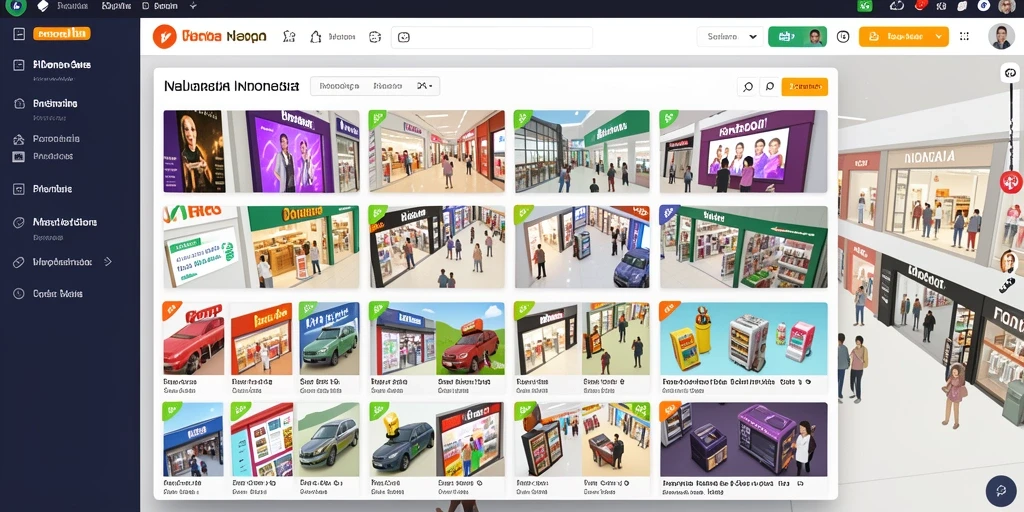Select the second tab in the panel's segmented control

coord(388,86)
